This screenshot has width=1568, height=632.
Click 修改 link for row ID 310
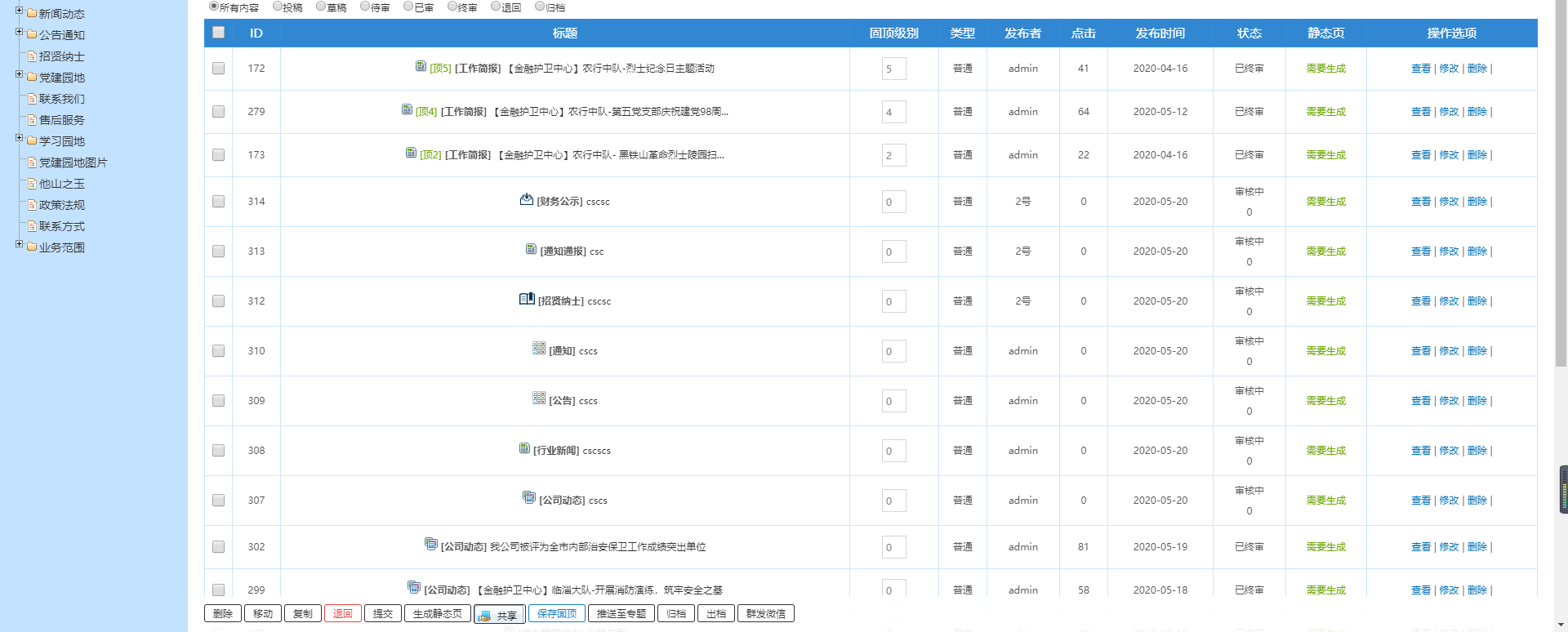[x=1449, y=351]
